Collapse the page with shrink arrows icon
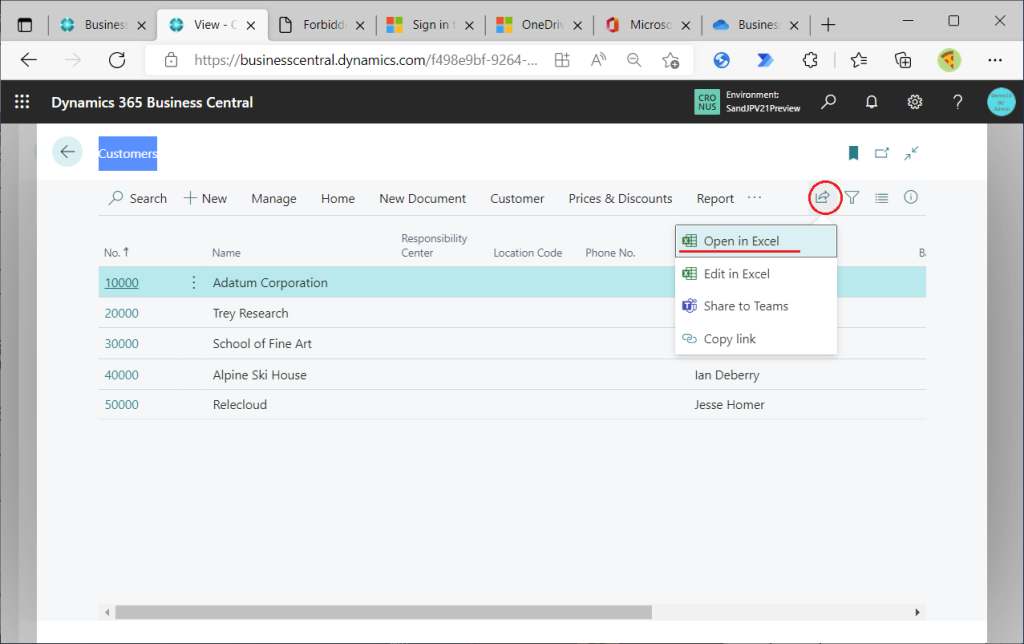Viewport: 1024px width, 644px height. coord(911,153)
